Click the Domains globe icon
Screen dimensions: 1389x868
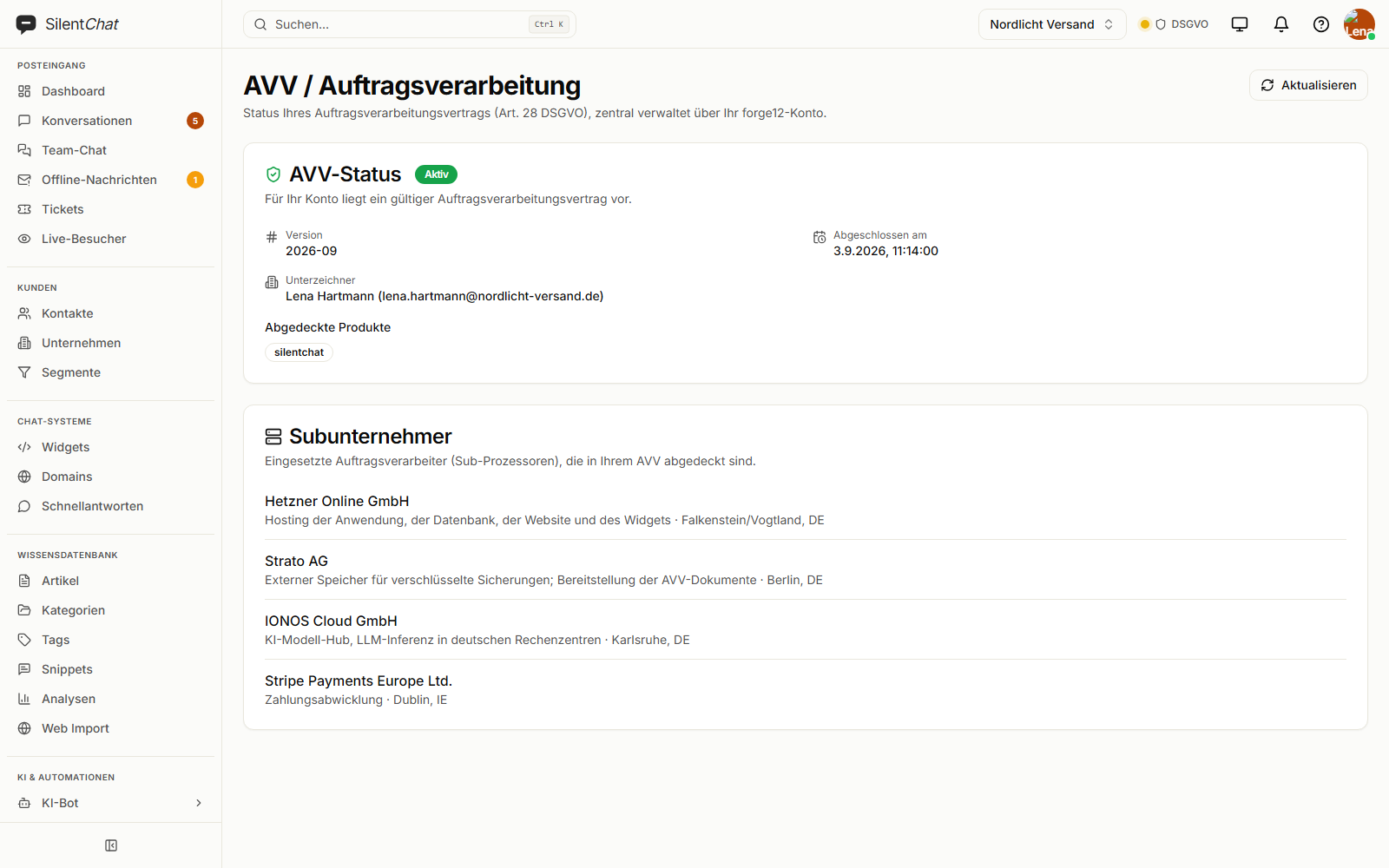coord(24,477)
